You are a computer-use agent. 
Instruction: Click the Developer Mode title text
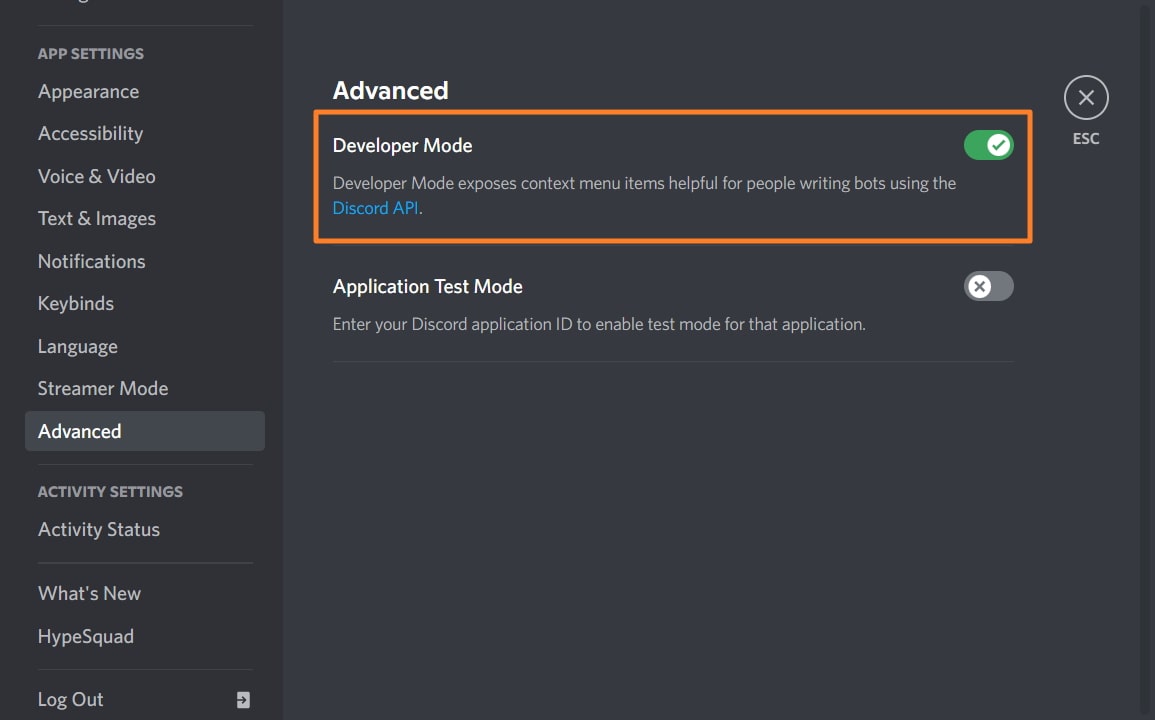(x=402, y=145)
